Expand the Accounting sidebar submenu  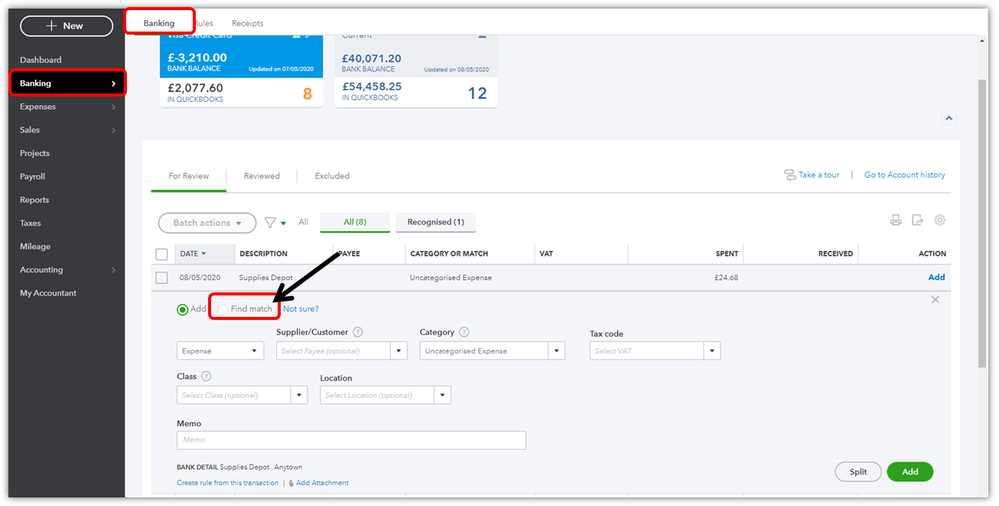pos(113,270)
